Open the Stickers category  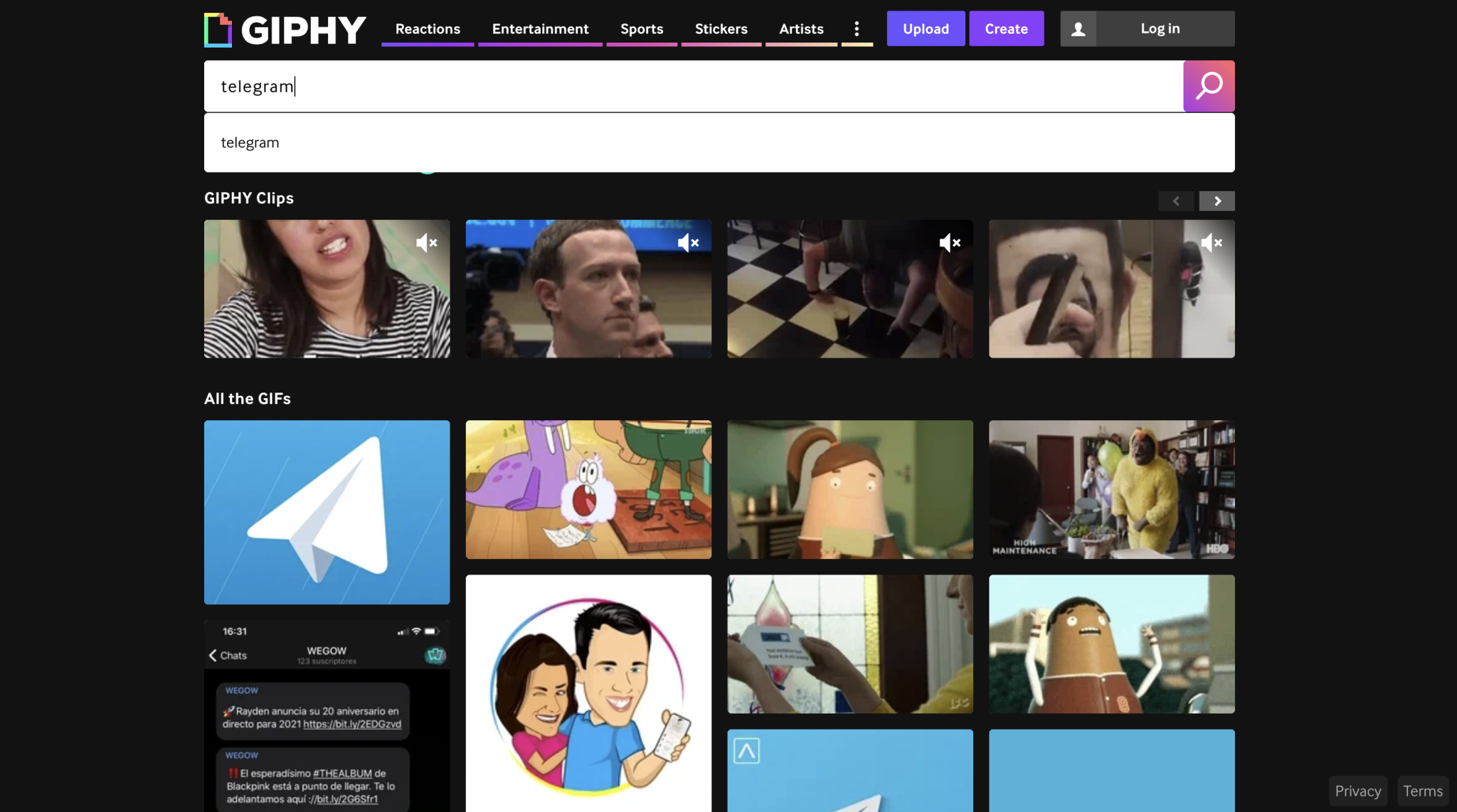pyautogui.click(x=721, y=28)
